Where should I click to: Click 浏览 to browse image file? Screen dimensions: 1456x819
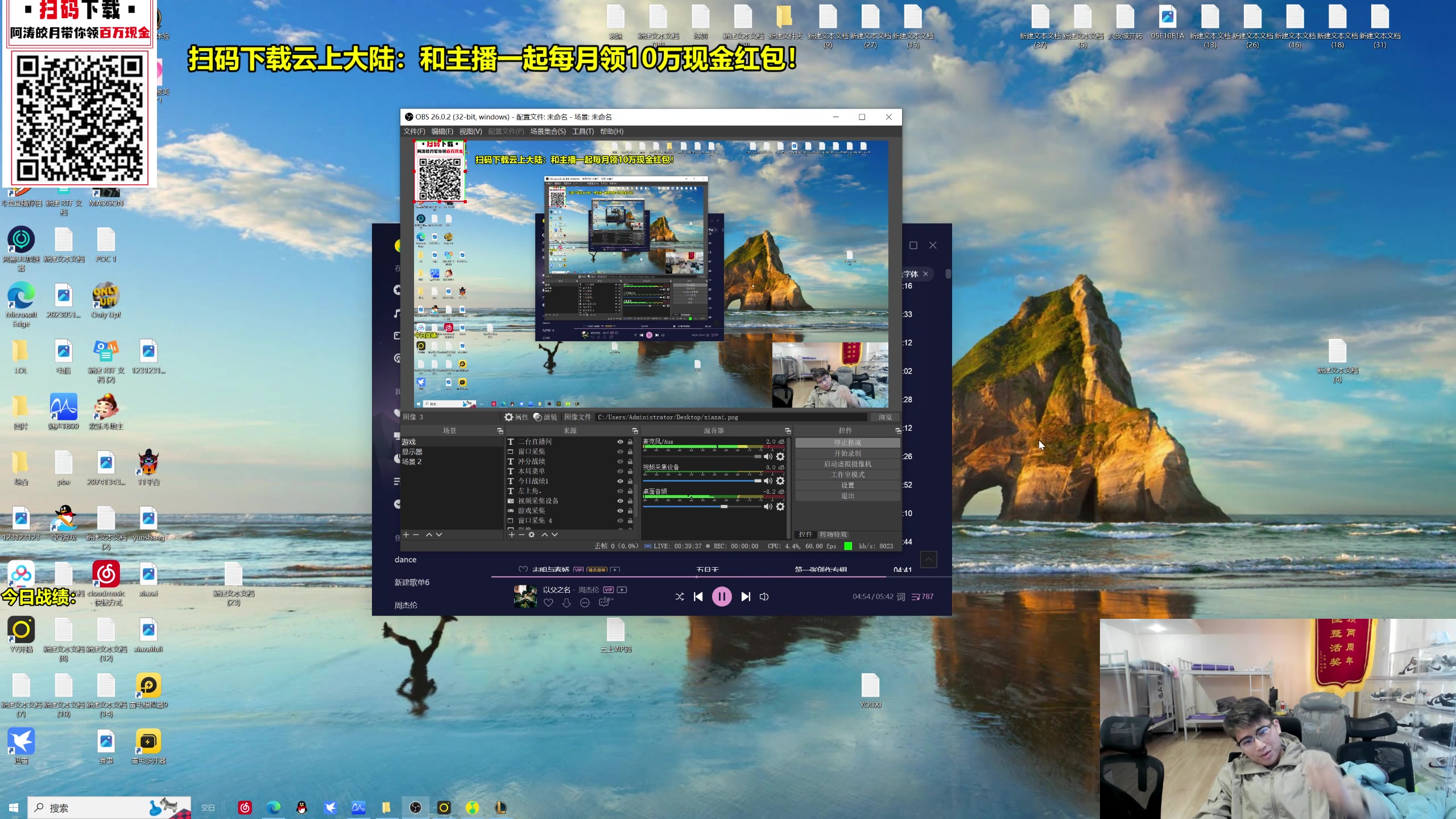click(885, 417)
